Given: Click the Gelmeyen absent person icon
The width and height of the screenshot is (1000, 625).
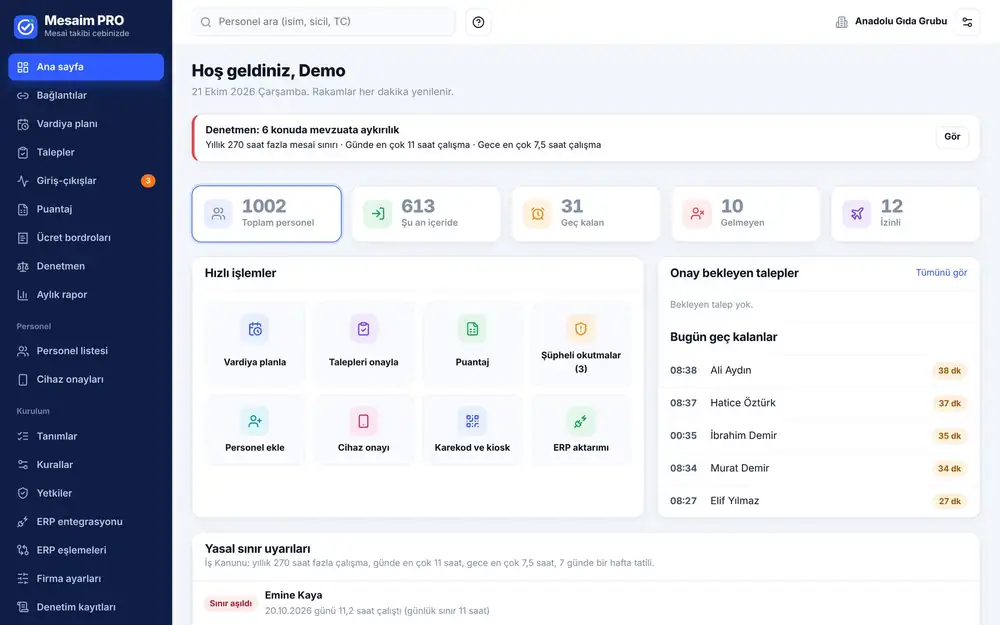Looking at the screenshot, I should coord(697,214).
